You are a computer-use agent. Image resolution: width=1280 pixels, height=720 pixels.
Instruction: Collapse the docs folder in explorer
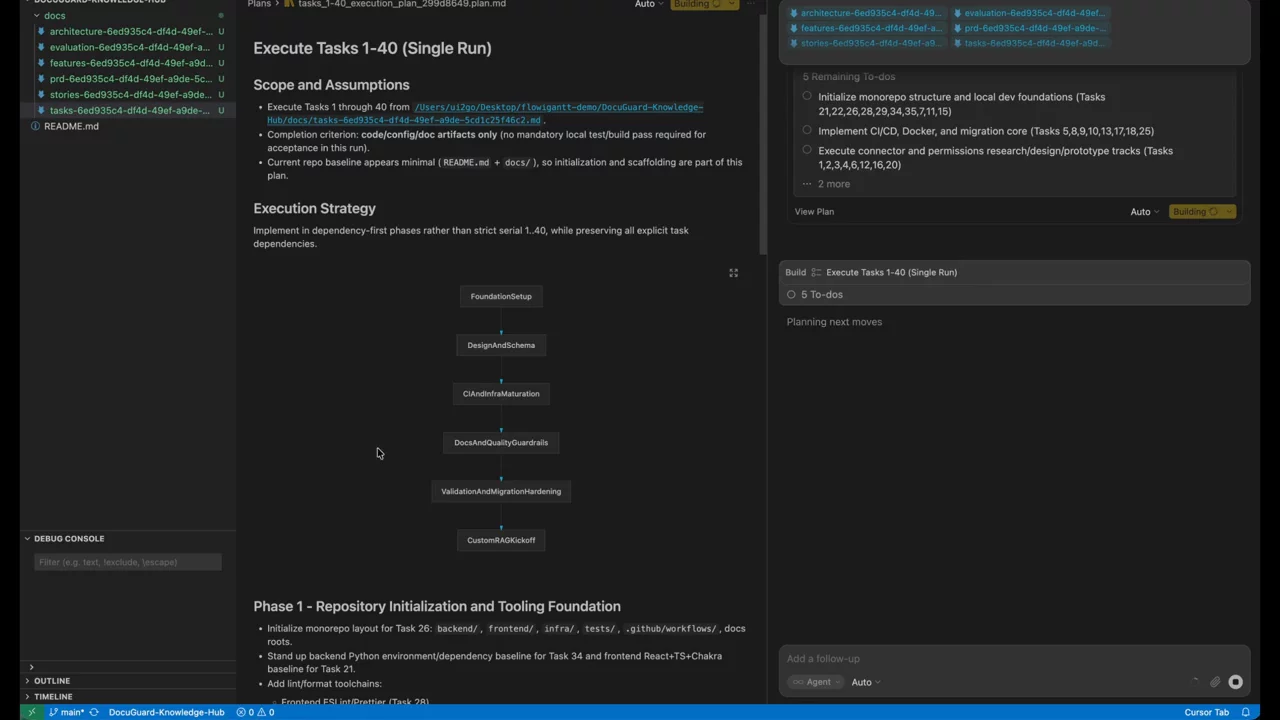(54, 15)
